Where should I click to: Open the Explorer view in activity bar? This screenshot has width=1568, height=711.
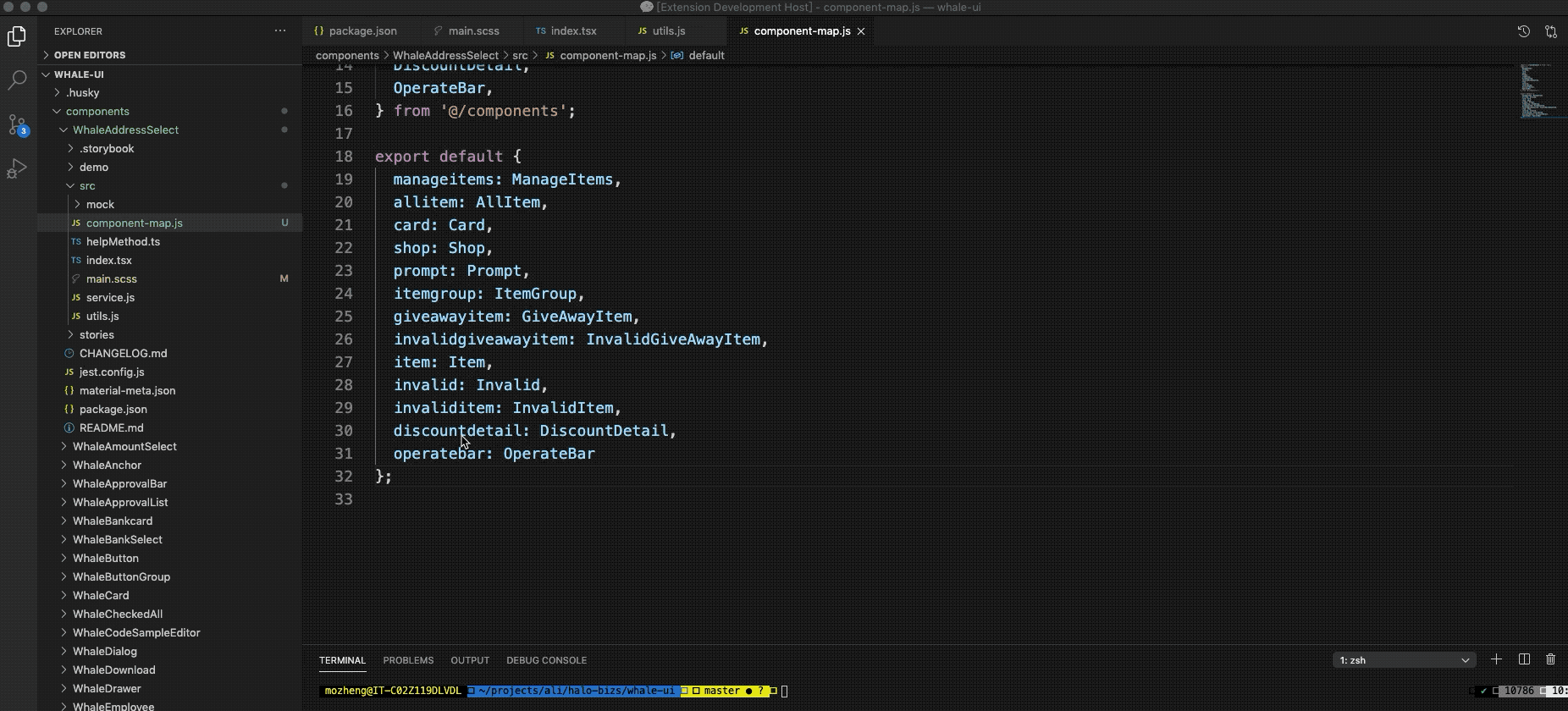click(17, 36)
